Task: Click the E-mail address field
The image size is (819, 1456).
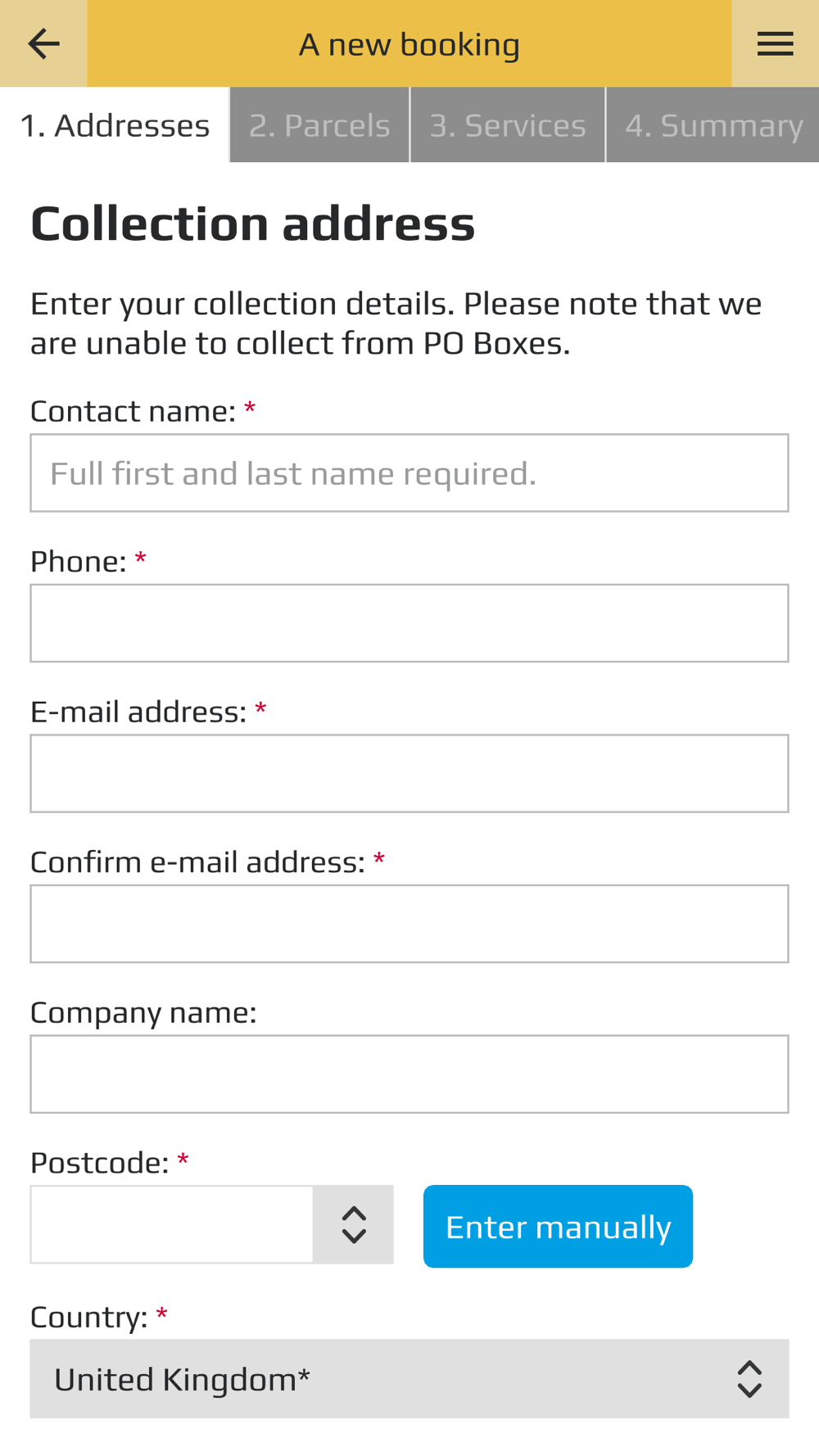Action: coord(409,774)
